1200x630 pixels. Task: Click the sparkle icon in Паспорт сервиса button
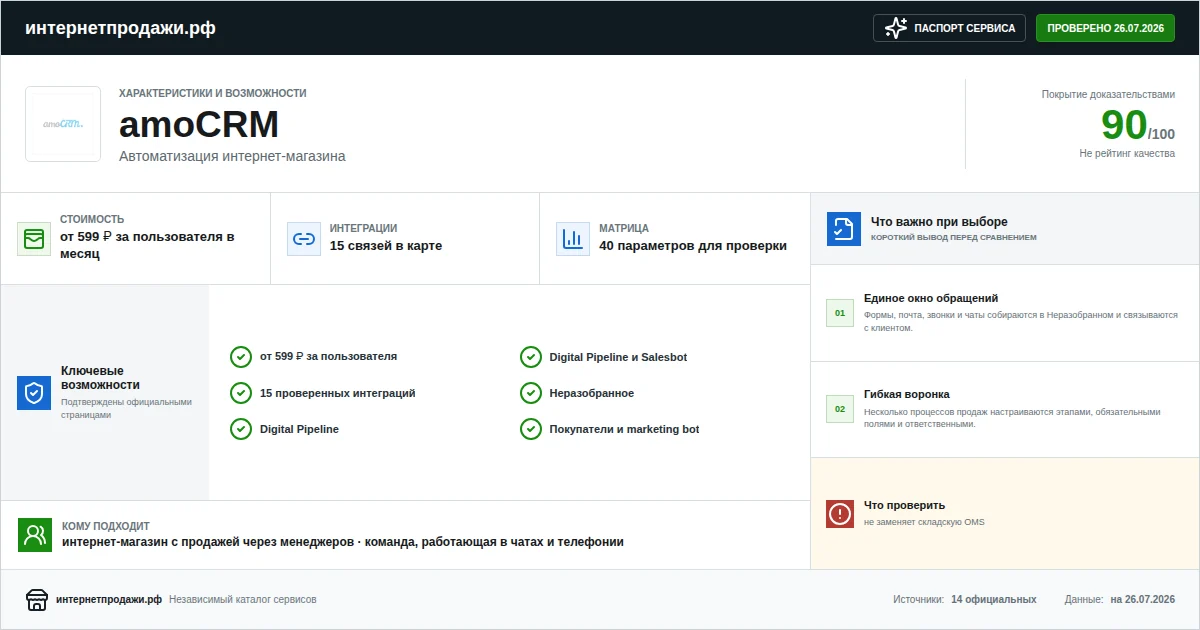pos(896,28)
